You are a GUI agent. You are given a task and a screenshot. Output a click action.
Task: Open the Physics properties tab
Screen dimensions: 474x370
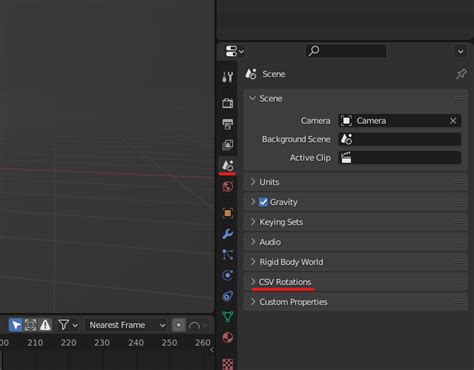click(228, 275)
